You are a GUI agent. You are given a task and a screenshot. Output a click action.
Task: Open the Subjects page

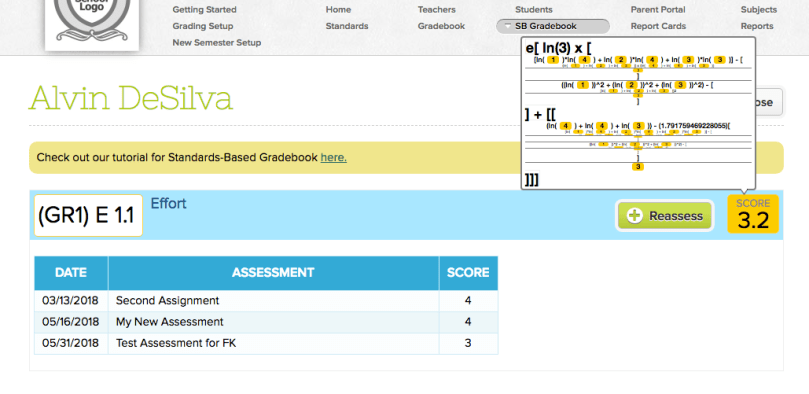tap(758, 10)
